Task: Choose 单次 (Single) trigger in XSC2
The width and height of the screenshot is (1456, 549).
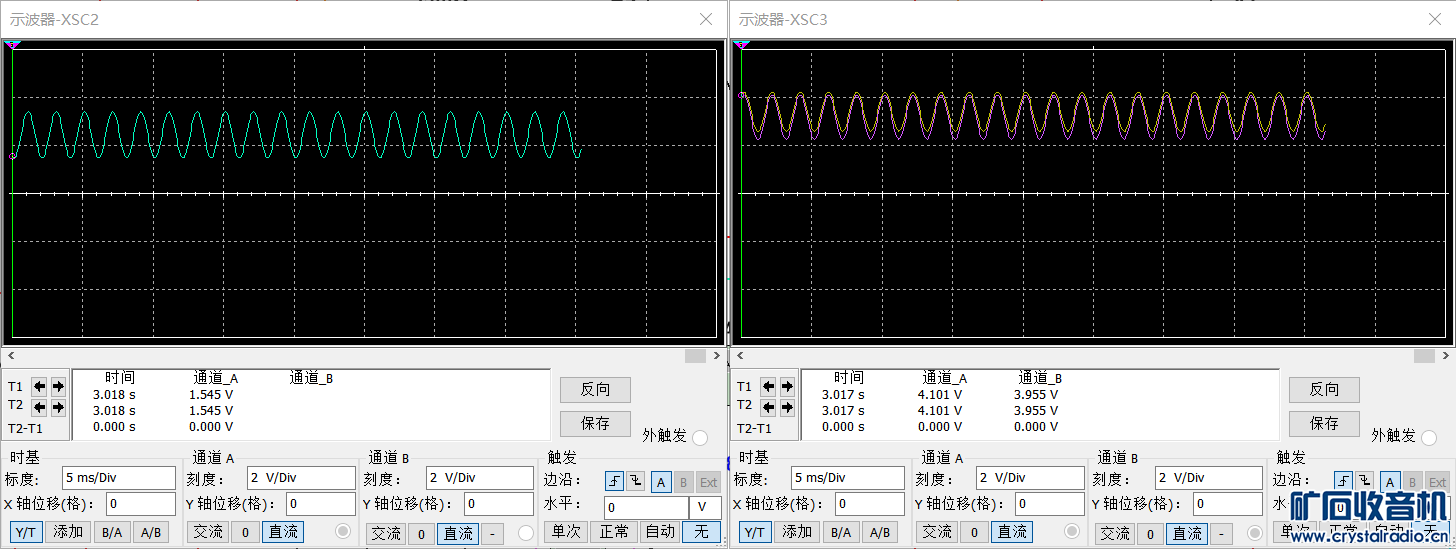Action: 565,532
